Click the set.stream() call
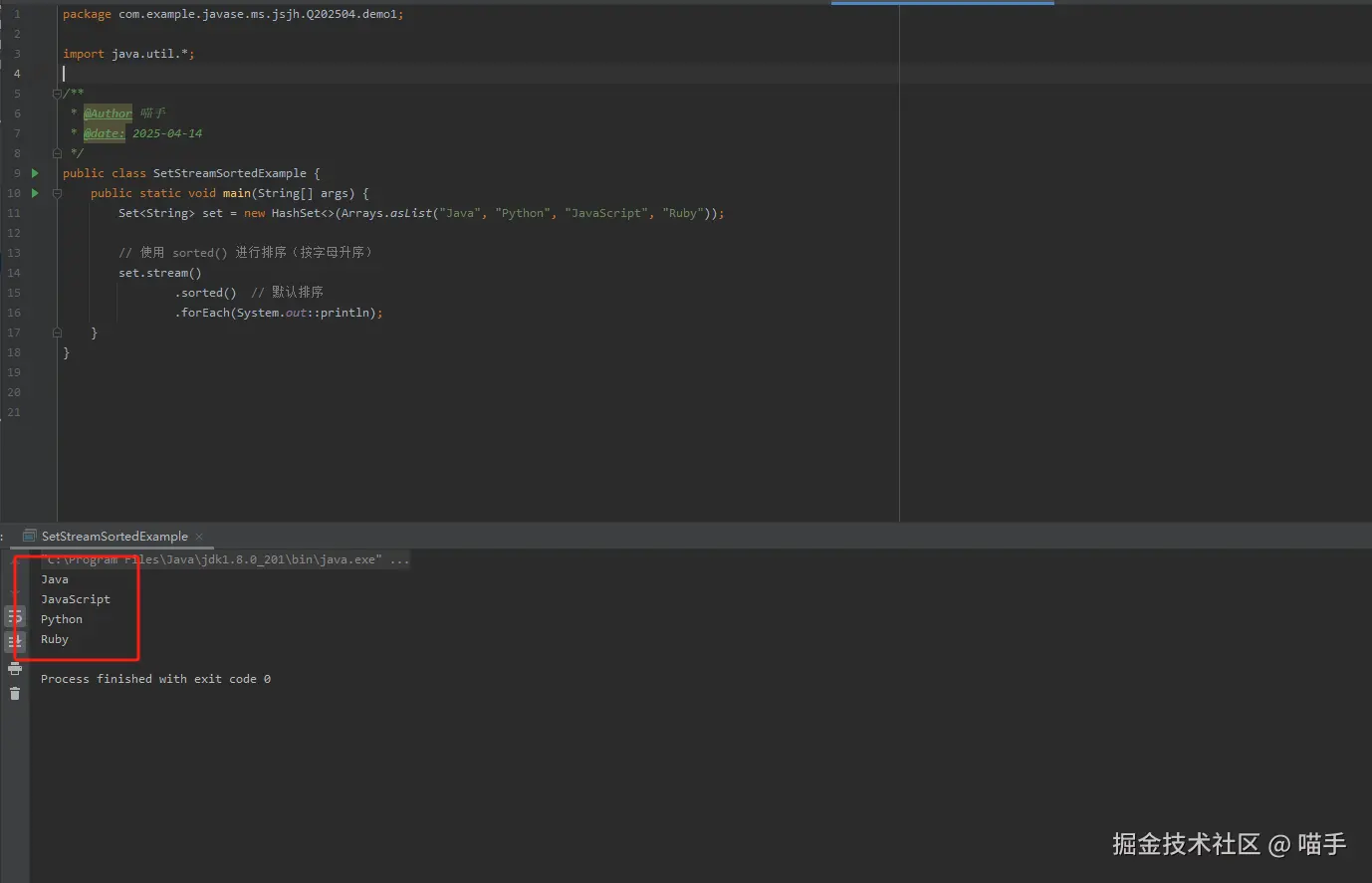 coord(160,273)
